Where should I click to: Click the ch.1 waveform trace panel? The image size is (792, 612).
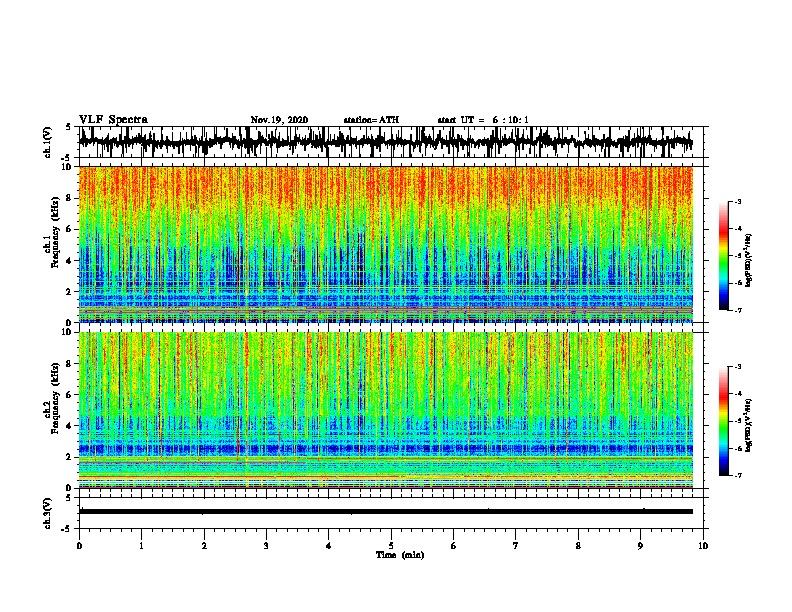point(391,142)
